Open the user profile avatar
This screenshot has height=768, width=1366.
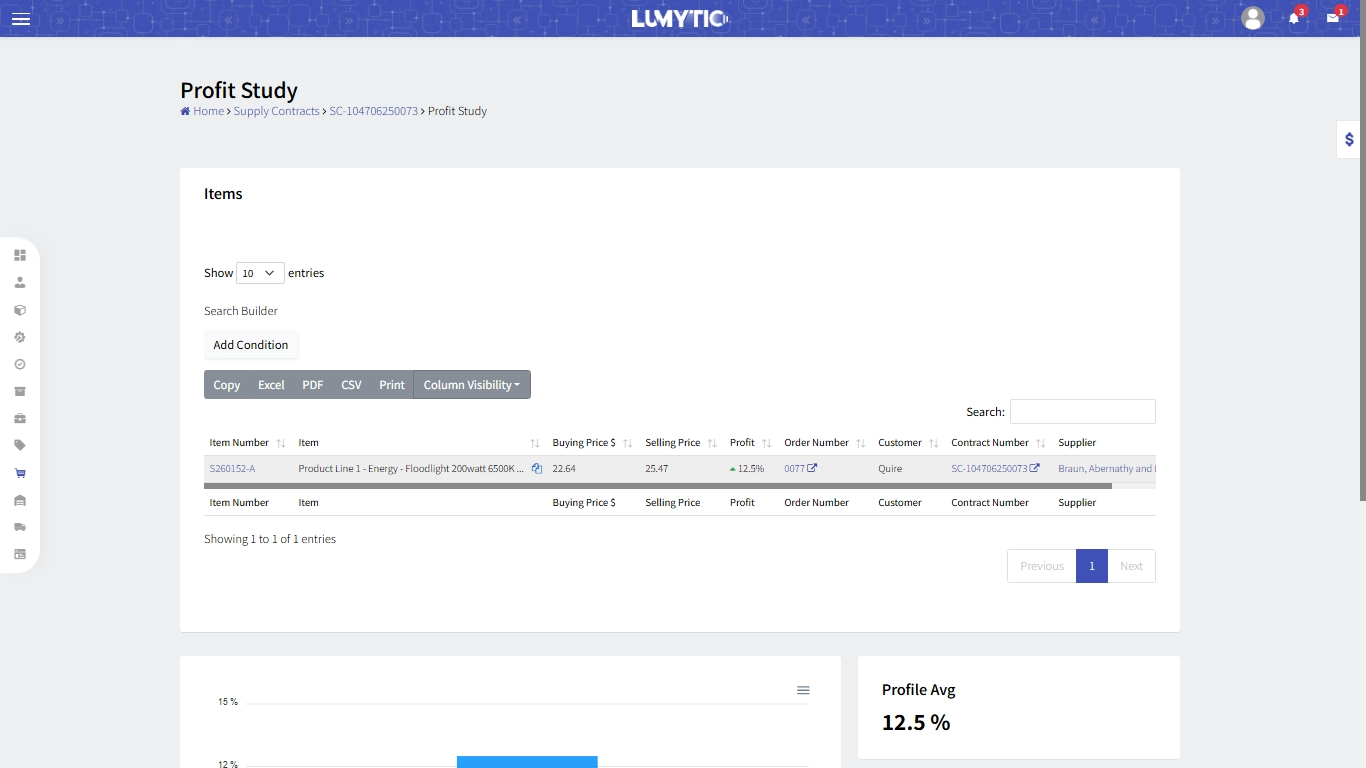point(1253,18)
